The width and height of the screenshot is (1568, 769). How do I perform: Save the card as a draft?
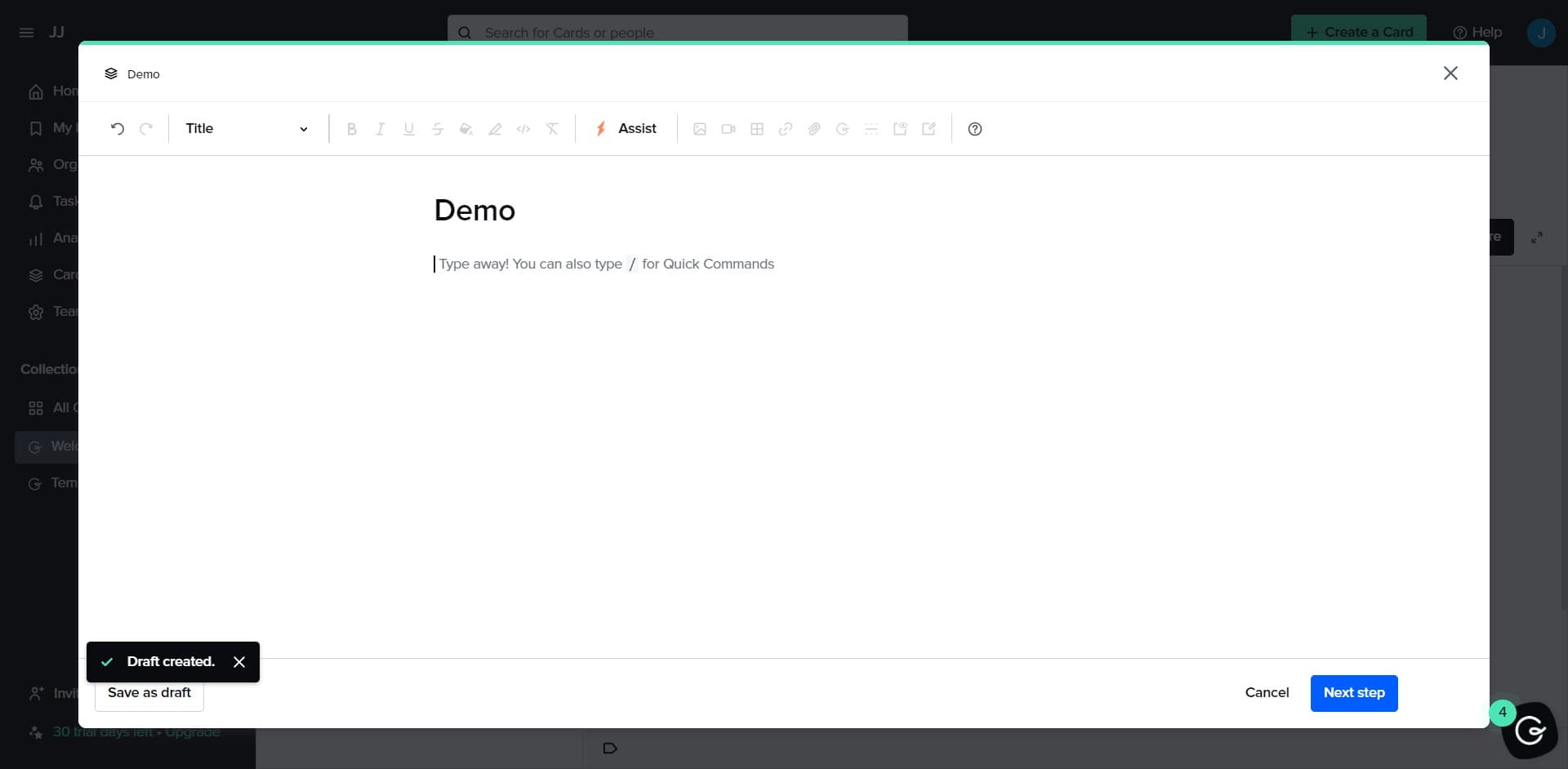[x=148, y=692]
